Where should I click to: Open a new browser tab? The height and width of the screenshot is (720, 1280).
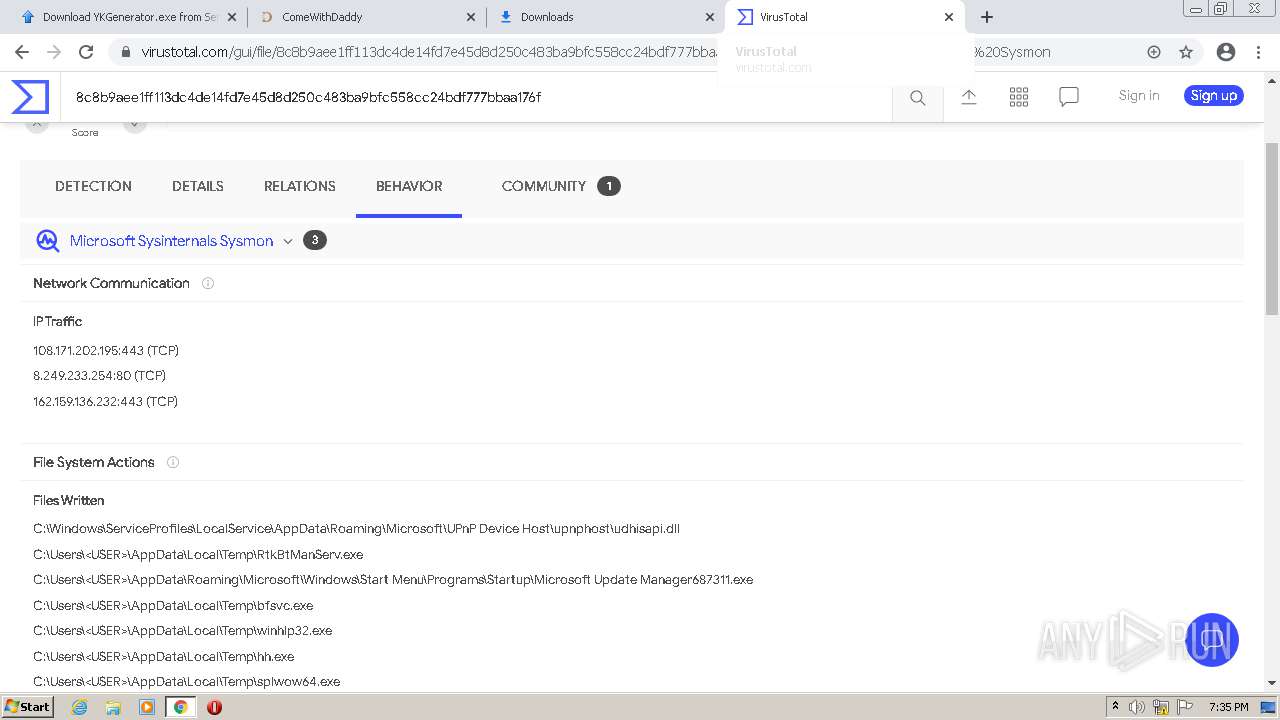coord(987,17)
